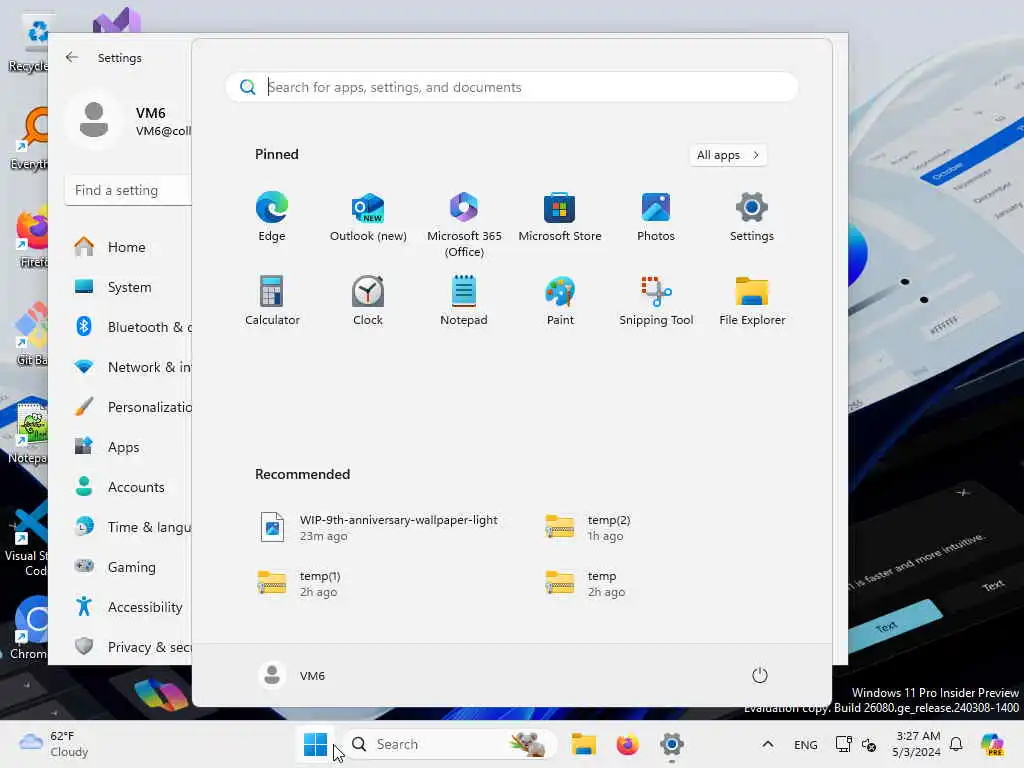This screenshot has height=768, width=1024.
Task: Select Chrome desktop shortcut
Action: tap(29, 628)
